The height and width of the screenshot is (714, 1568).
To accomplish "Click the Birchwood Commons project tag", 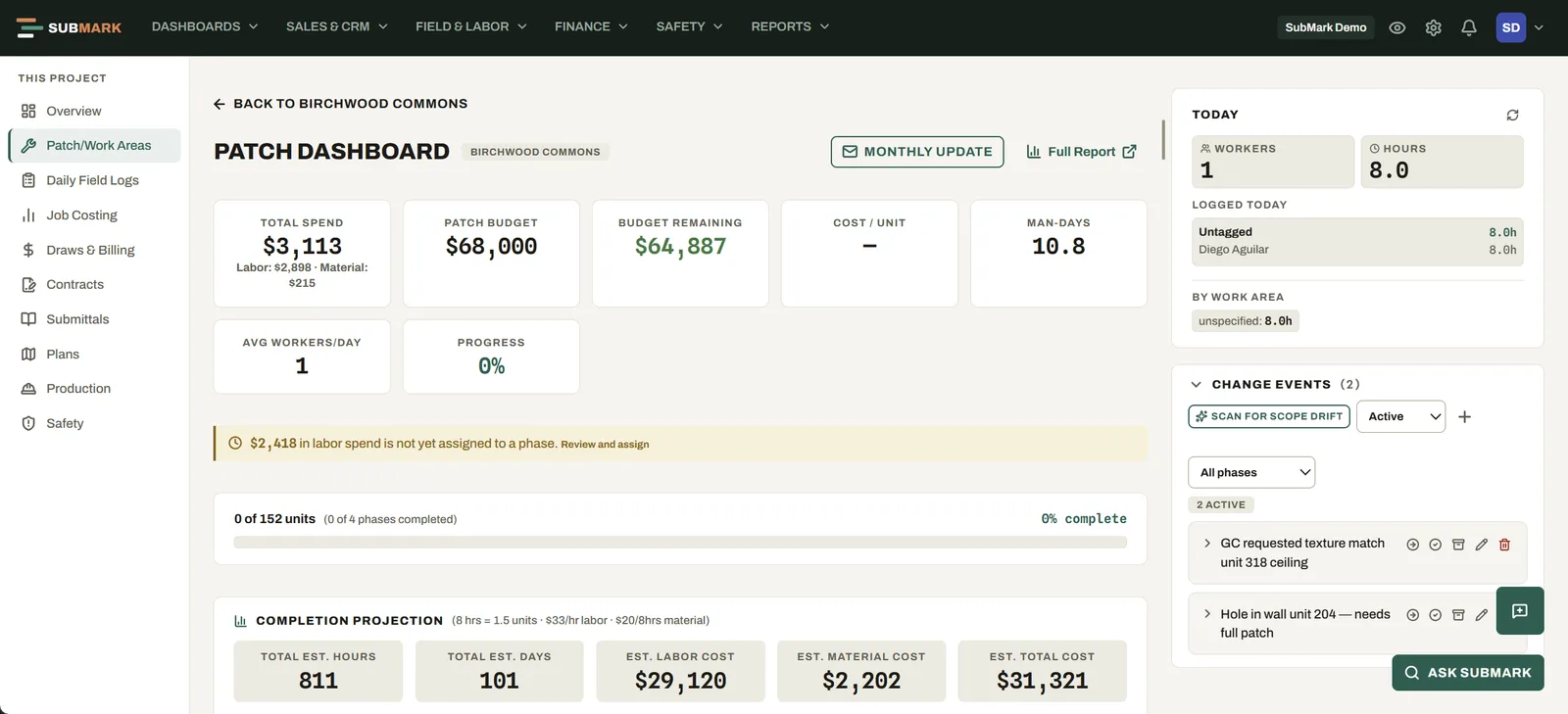I will [x=535, y=152].
